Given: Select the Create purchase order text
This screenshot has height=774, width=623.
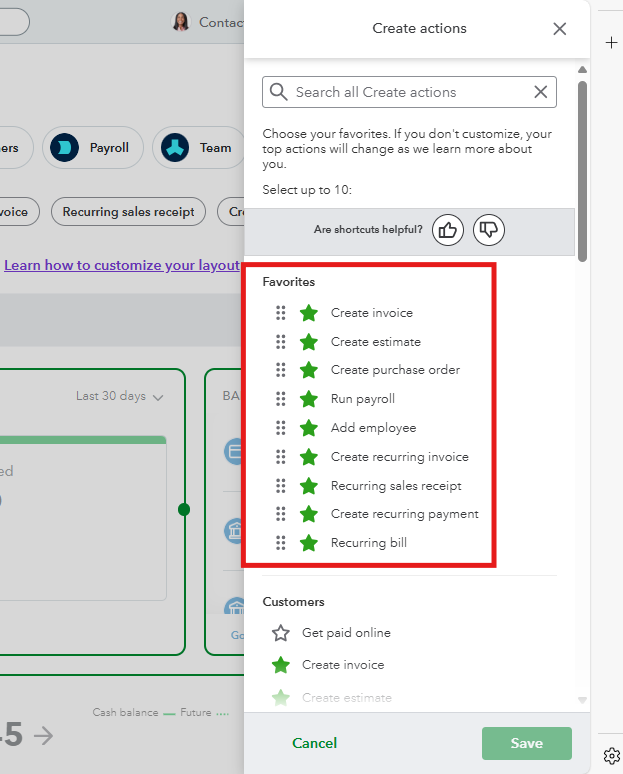Looking at the screenshot, I should click(x=395, y=370).
